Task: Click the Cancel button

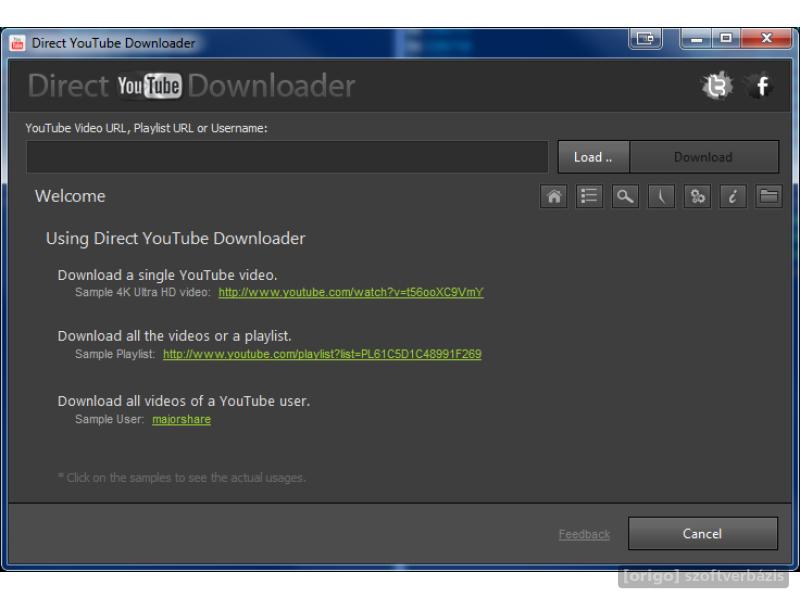Action: [x=703, y=534]
